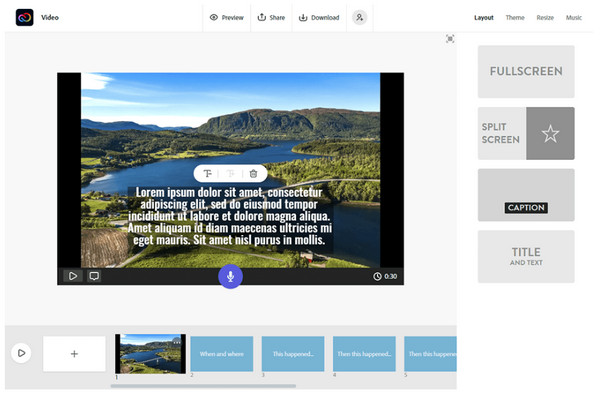
Task: Add a new slide with plus tile
Action: point(74,354)
